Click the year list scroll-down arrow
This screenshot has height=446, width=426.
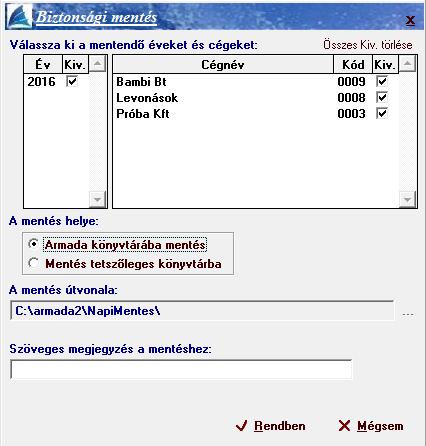click(x=98, y=200)
